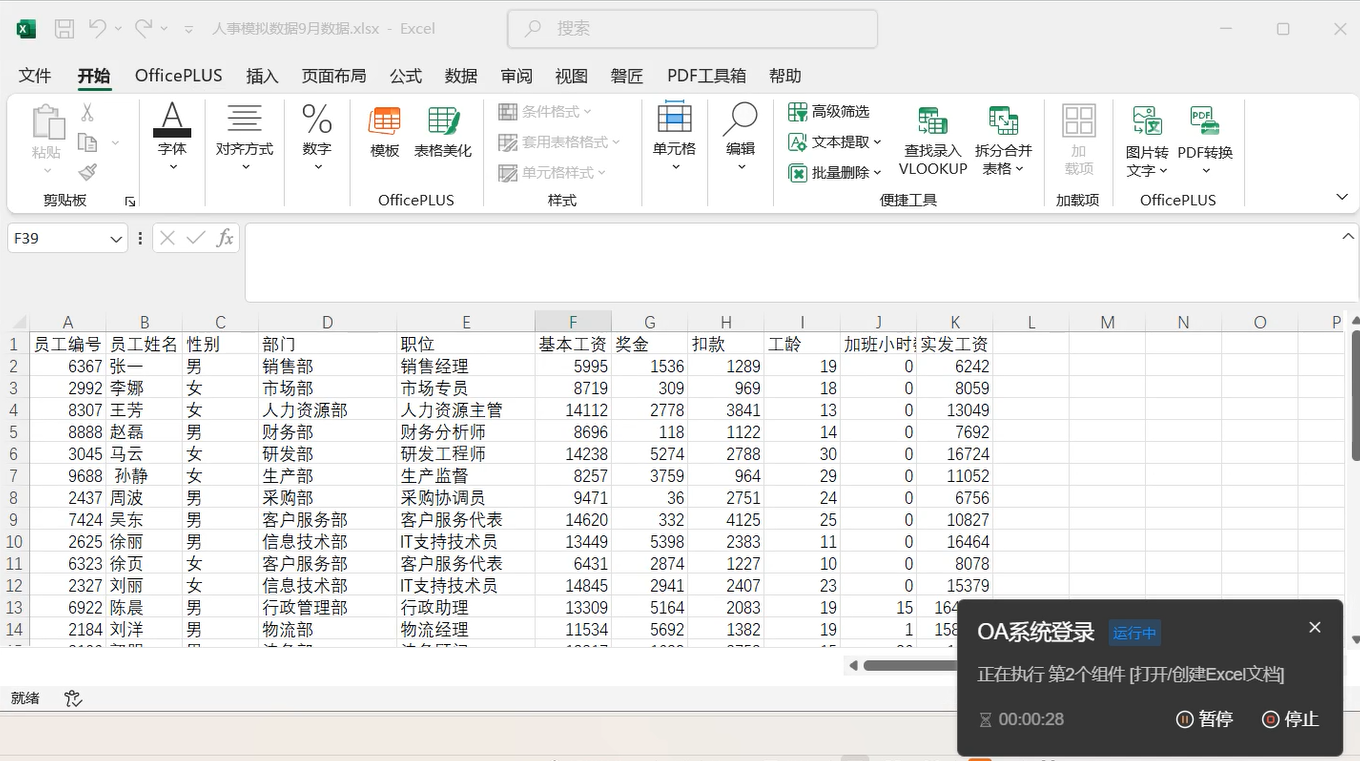Expand the formula bar chevron
The image size is (1360, 761).
coord(1347,237)
